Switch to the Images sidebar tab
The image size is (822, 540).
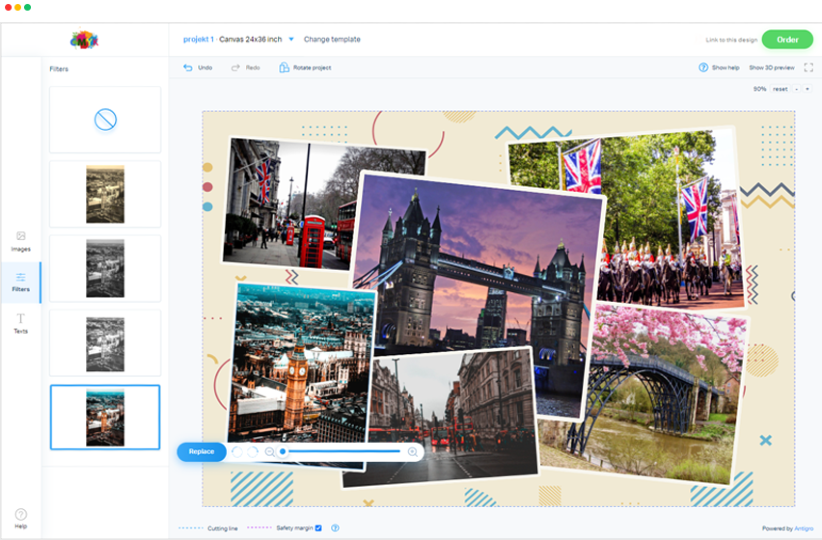21,240
